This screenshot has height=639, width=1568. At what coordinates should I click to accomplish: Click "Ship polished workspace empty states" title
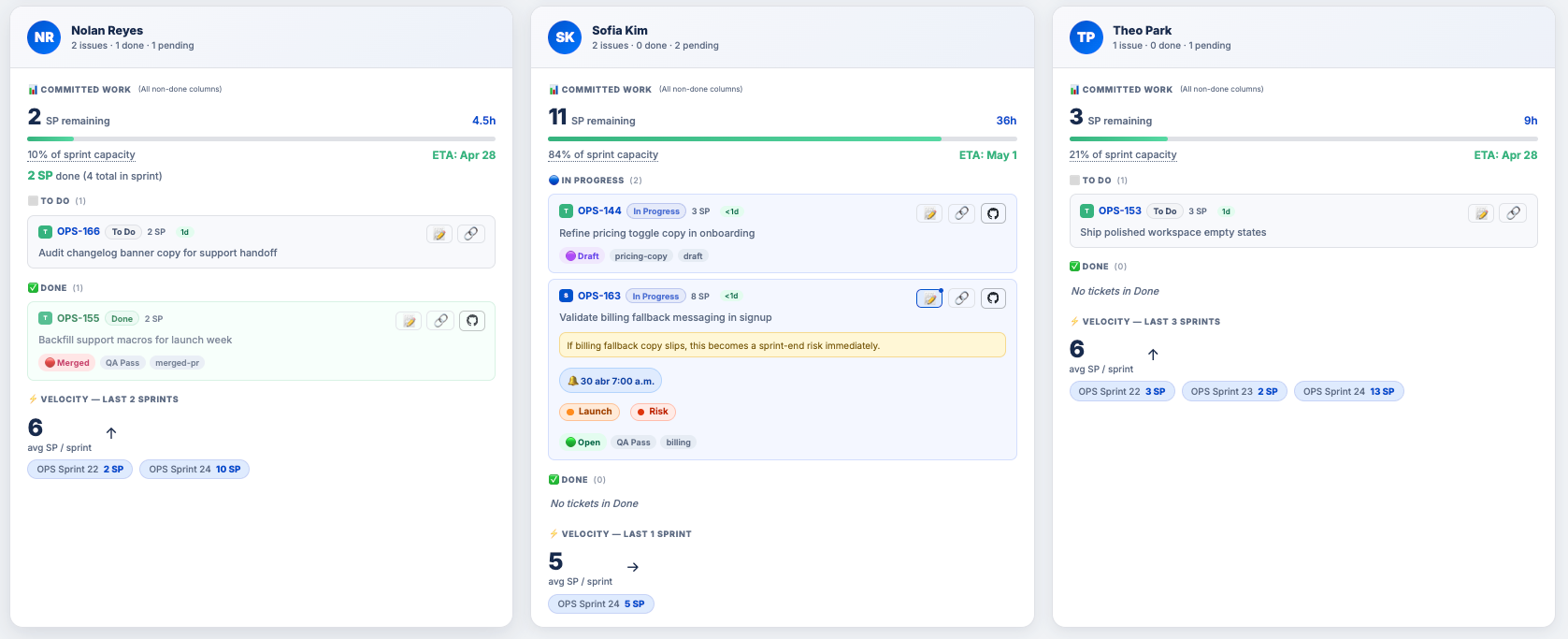click(x=1173, y=232)
